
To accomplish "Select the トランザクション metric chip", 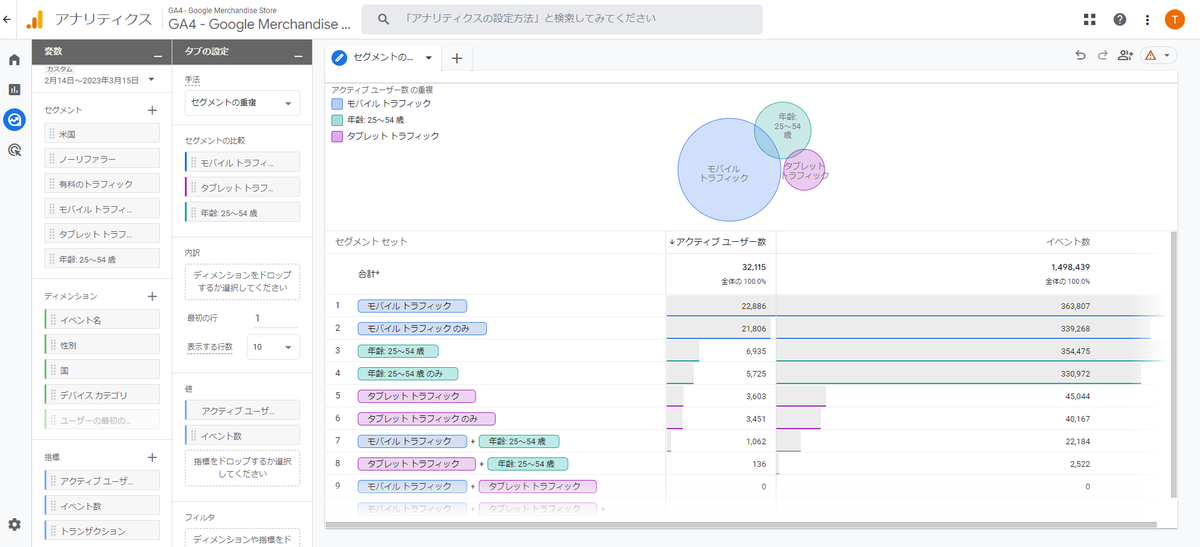I will [102, 531].
